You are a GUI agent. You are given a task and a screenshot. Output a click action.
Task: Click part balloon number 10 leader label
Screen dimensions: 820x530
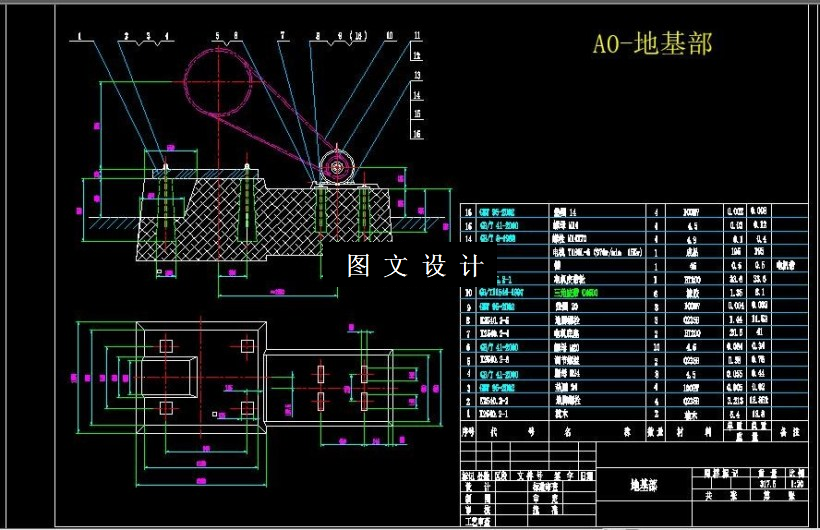[x=390, y=36]
